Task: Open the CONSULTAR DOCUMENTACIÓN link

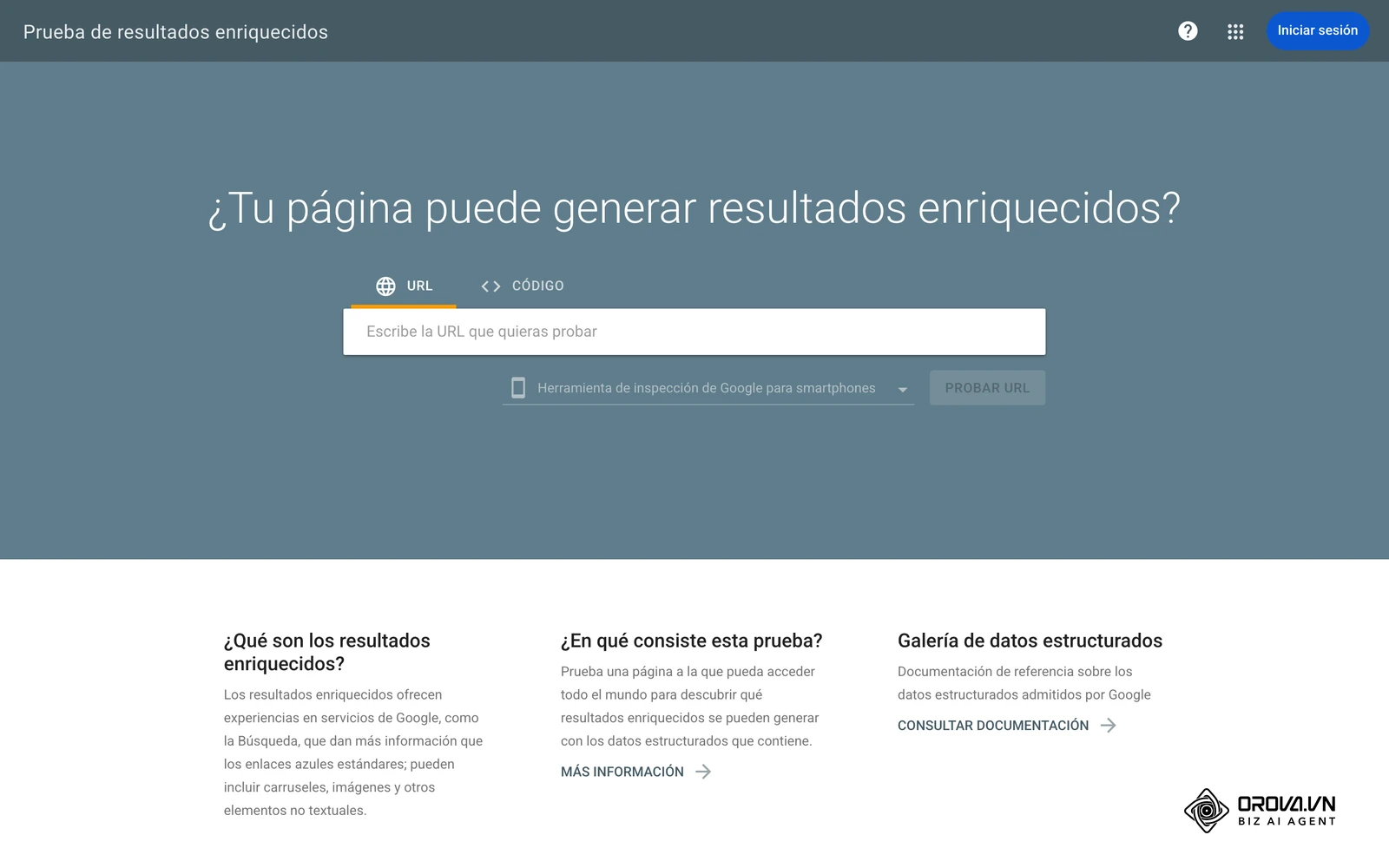Action: [x=1007, y=726]
